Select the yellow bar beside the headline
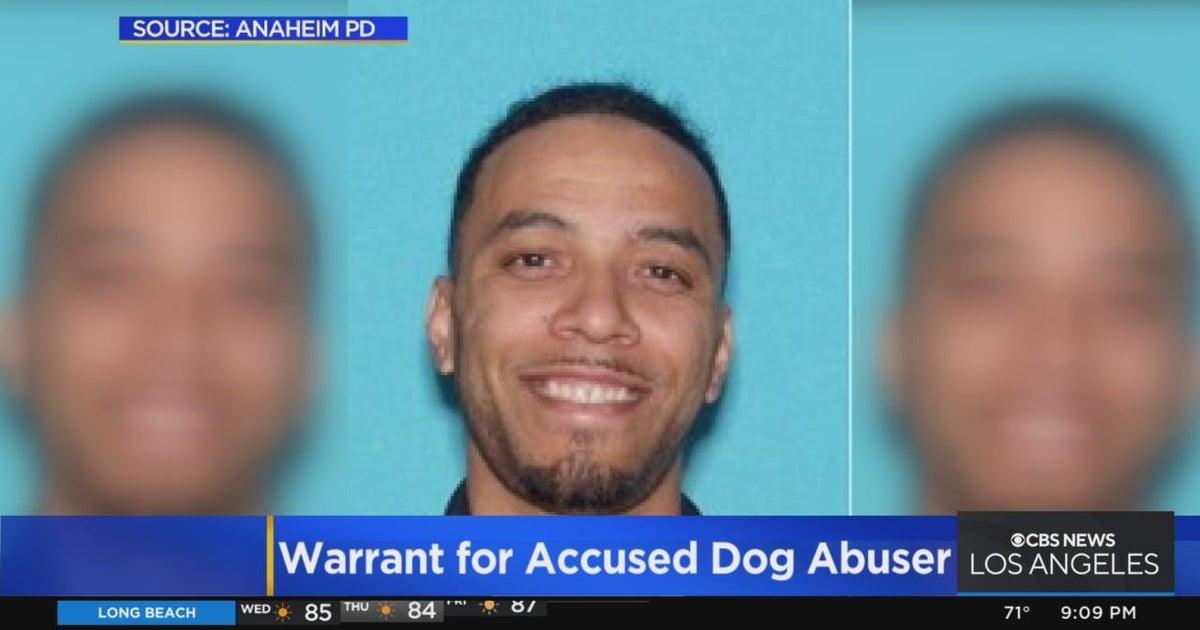 click(x=269, y=556)
